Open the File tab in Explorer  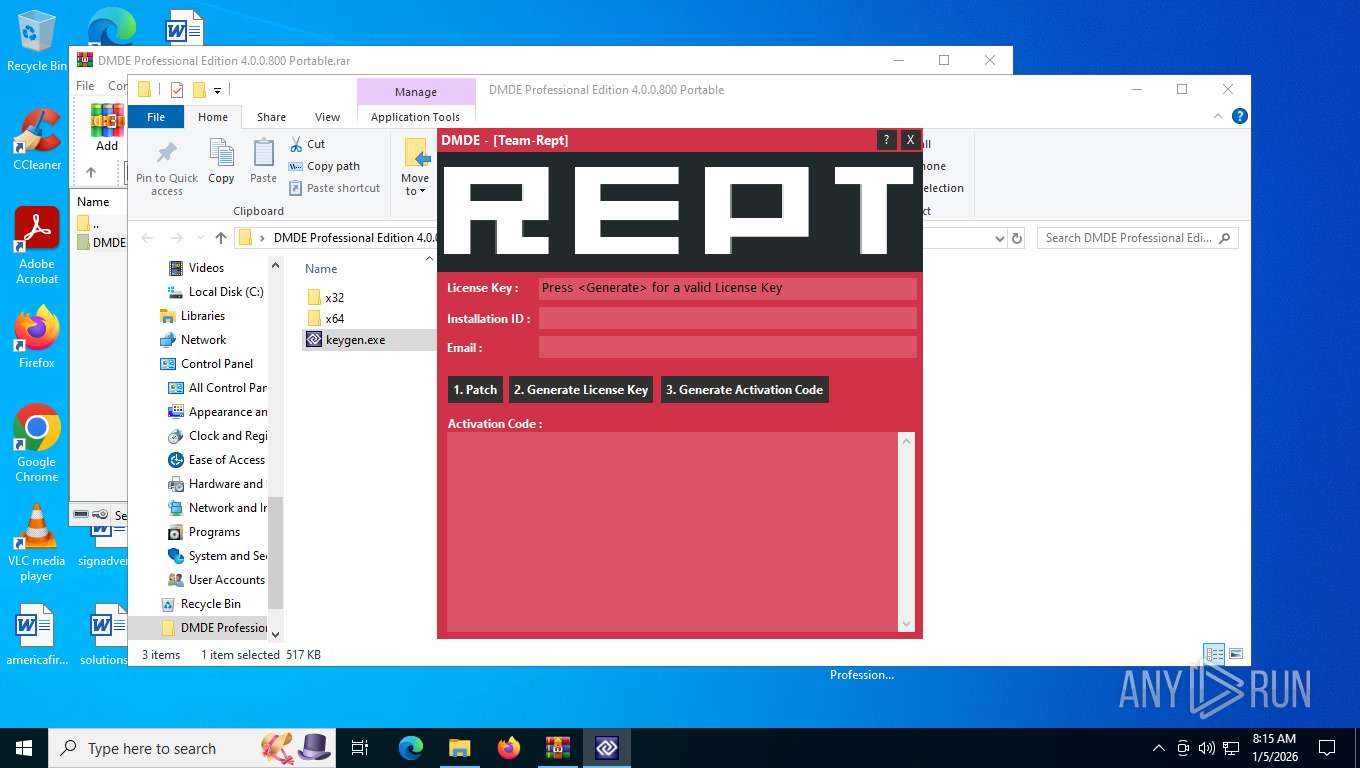[156, 117]
